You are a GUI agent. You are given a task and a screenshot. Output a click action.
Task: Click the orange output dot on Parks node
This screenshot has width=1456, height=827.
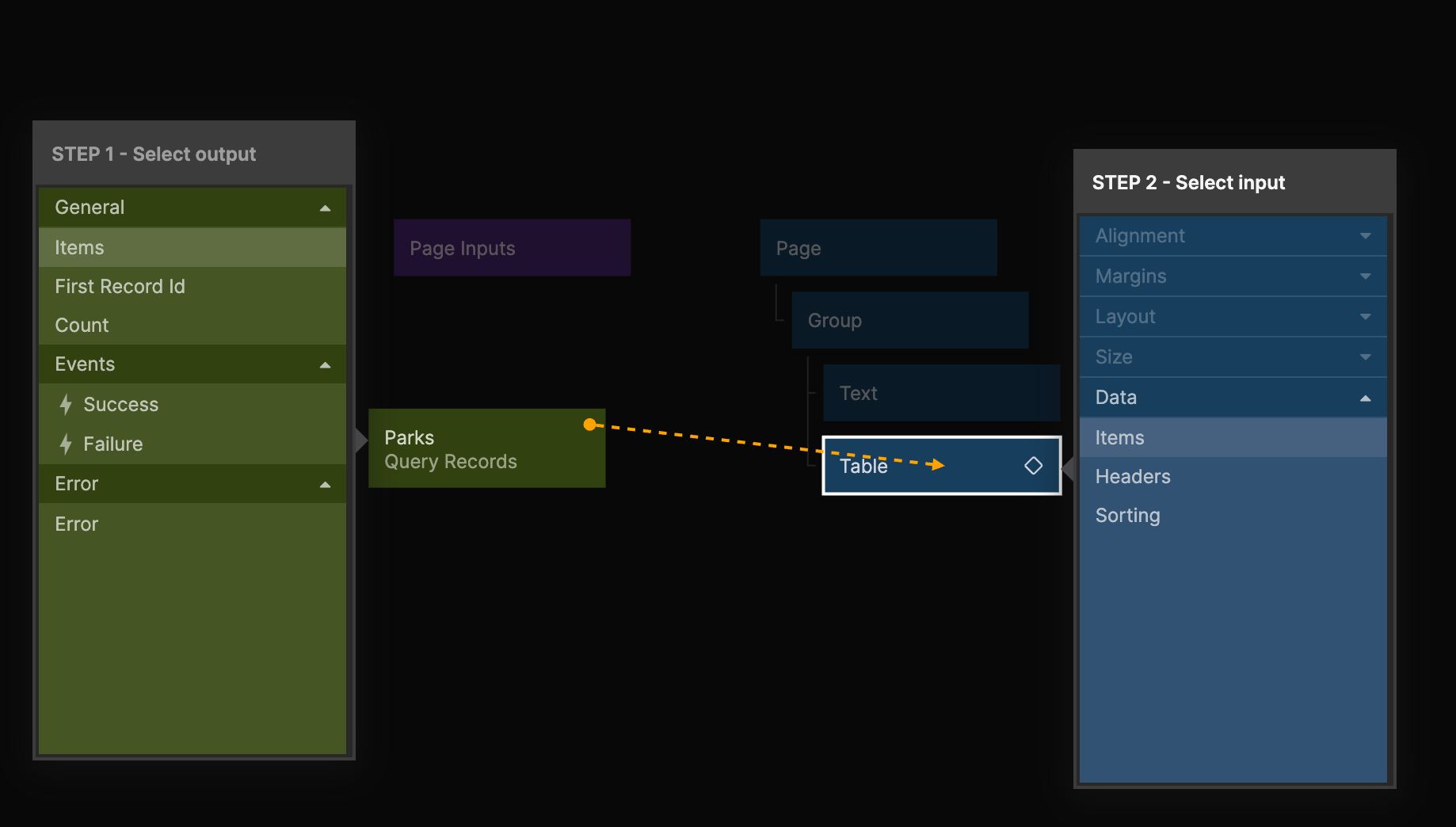tap(589, 425)
